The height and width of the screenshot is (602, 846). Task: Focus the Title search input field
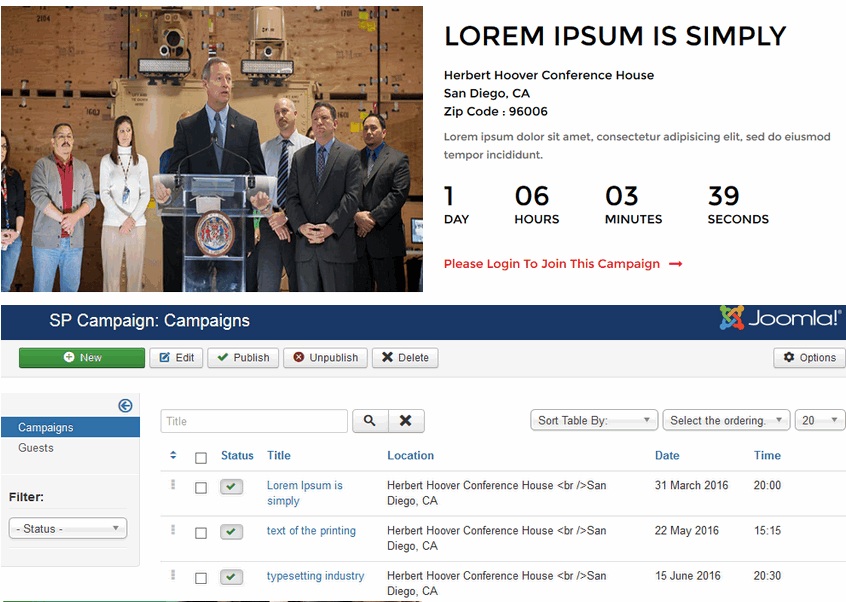coord(254,421)
